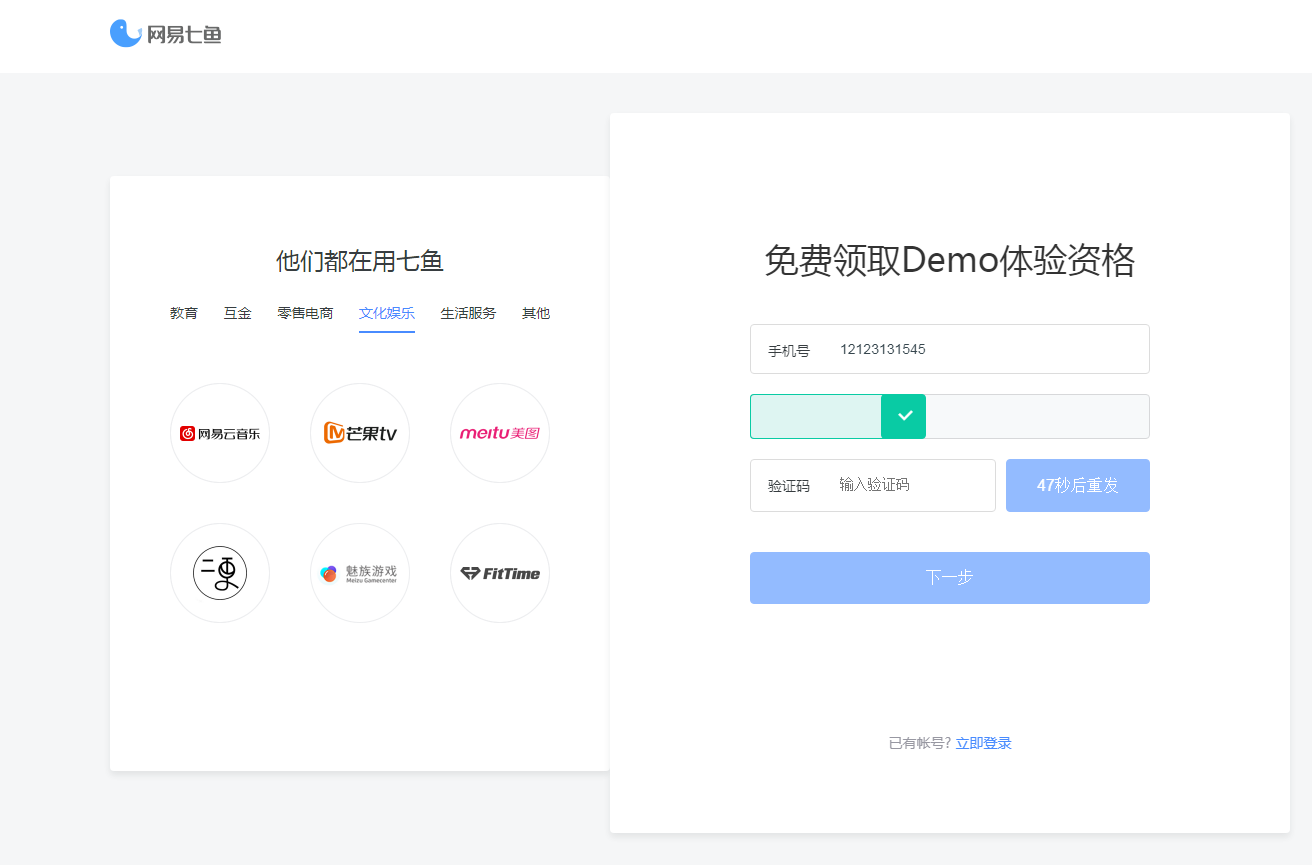1312x865 pixels.
Task: Open the 芒果tv customer logo
Action: [360, 433]
